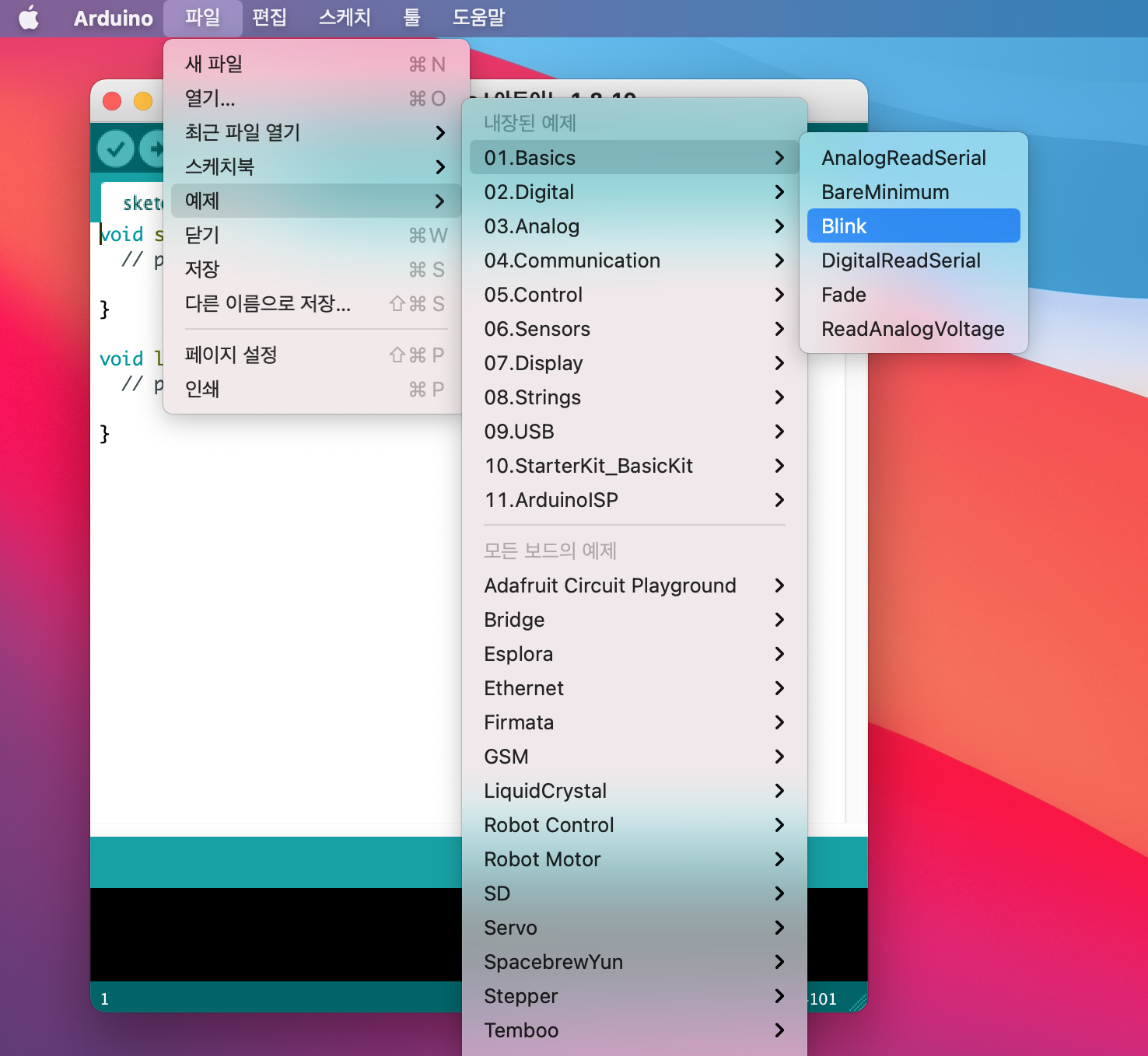The image size is (1148, 1056).
Task: Open the ReadAnalogVoltage example
Action: click(x=914, y=329)
